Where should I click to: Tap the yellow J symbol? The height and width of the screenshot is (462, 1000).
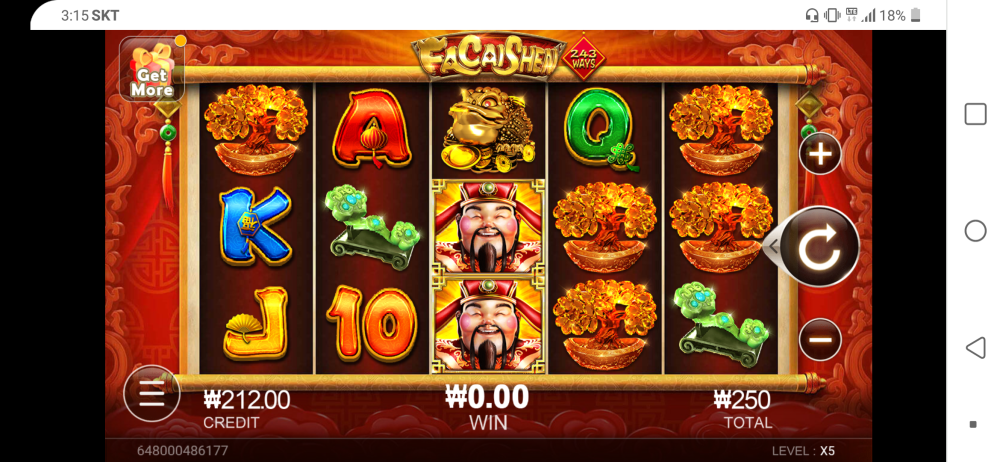[255, 324]
